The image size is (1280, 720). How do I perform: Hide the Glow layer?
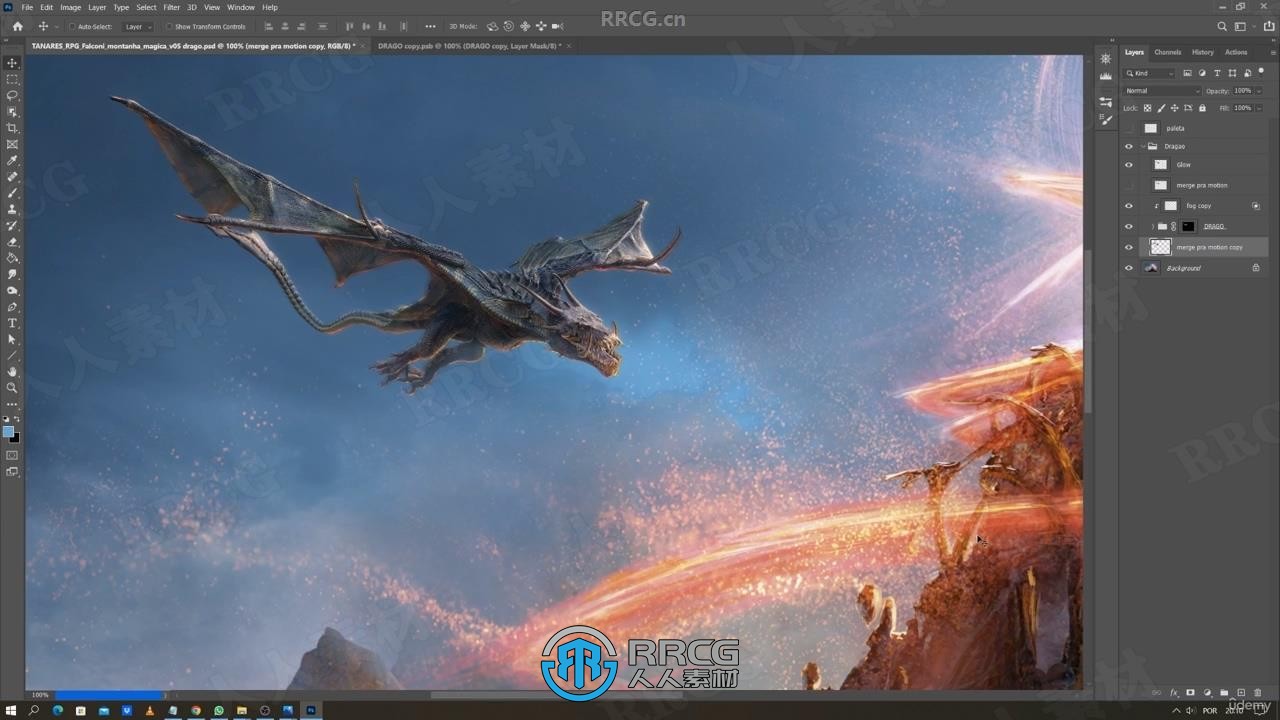coord(1129,165)
